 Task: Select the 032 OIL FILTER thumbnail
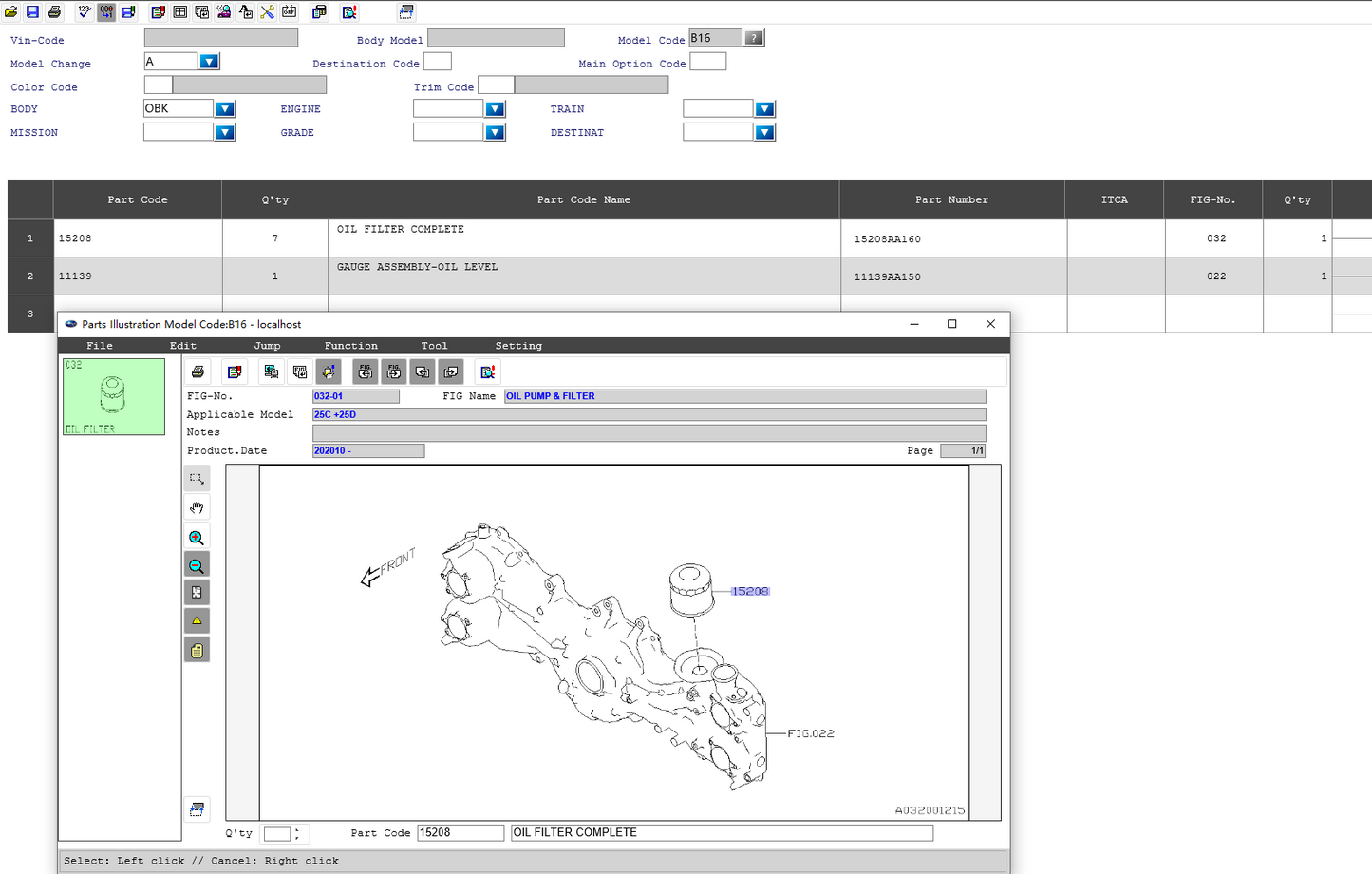[x=113, y=396]
